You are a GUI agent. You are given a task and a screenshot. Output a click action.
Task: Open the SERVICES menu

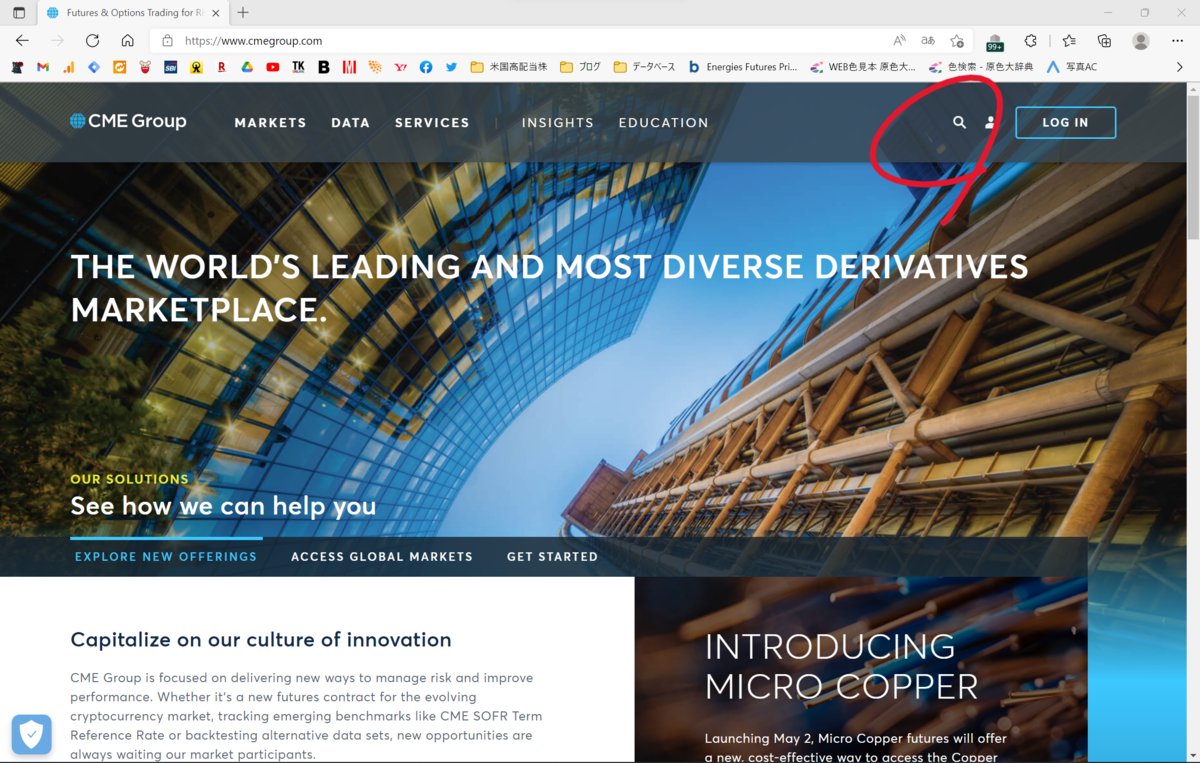(432, 122)
